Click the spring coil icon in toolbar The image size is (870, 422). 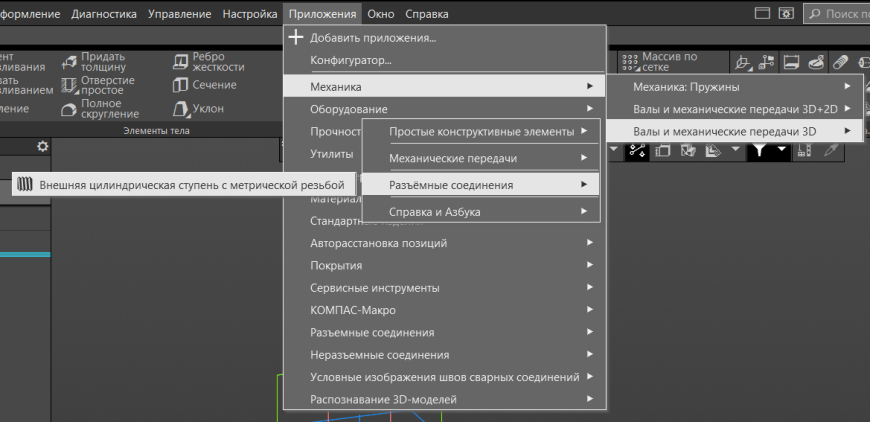pos(841,63)
